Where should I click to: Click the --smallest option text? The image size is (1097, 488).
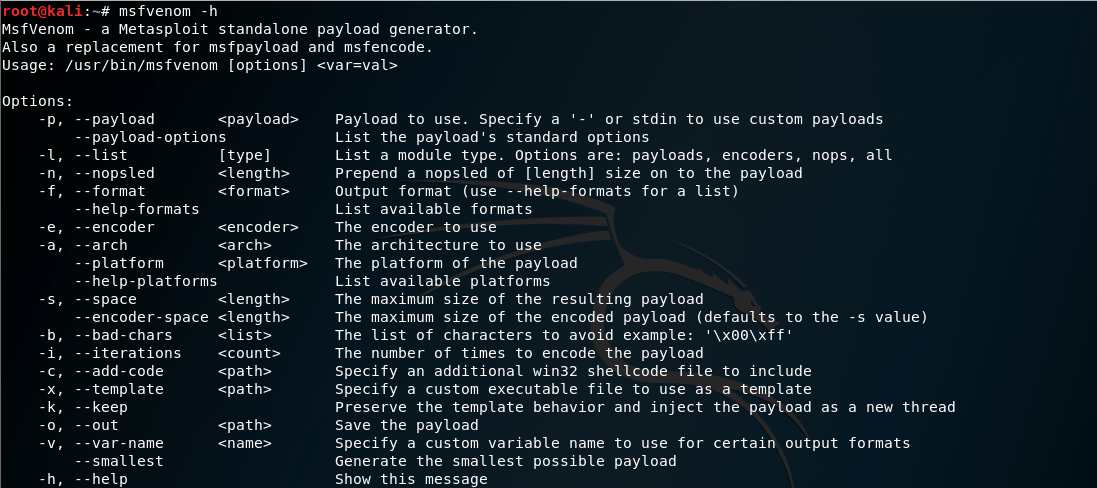pos(119,461)
